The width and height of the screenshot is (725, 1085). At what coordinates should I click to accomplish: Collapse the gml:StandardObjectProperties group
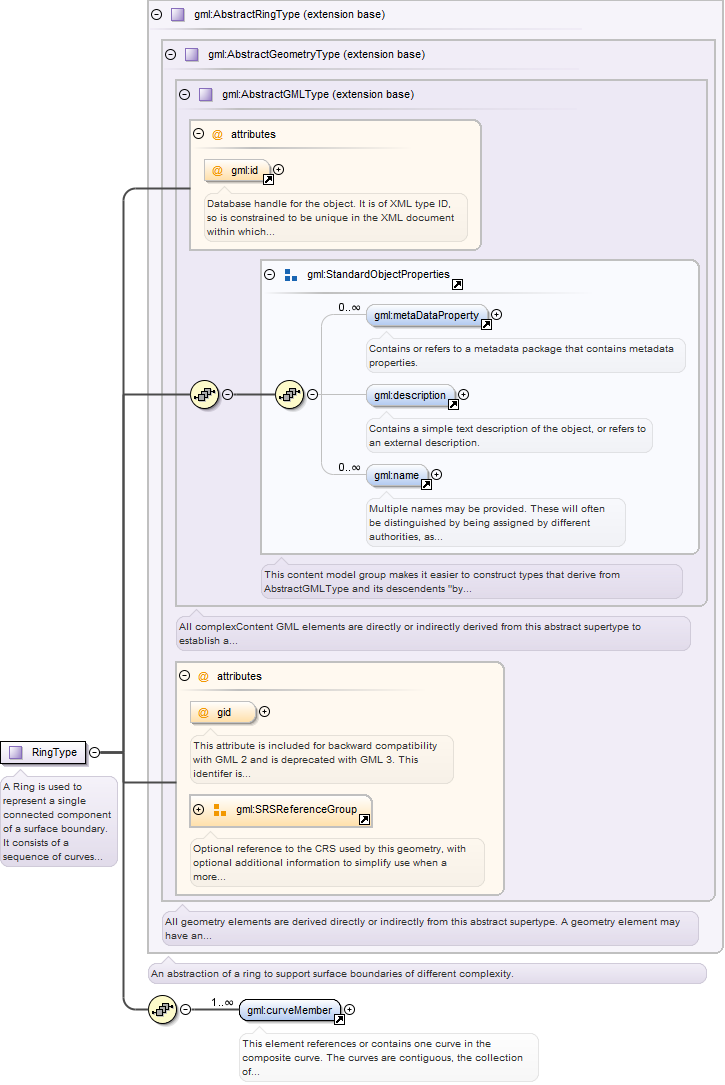click(x=270, y=275)
